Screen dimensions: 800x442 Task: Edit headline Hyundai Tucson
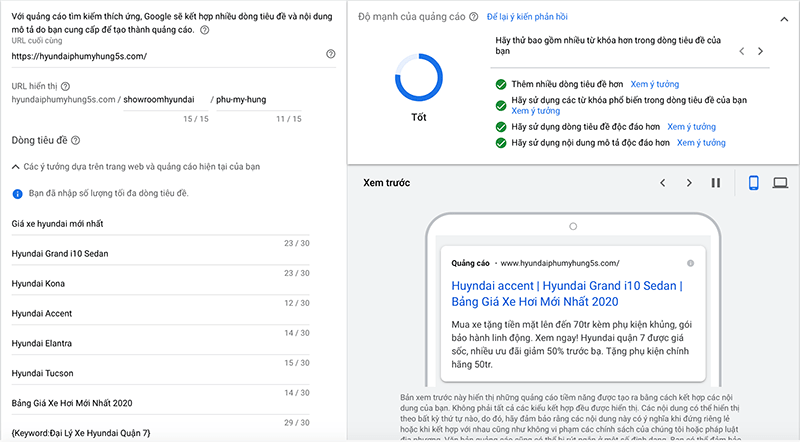pos(160,374)
